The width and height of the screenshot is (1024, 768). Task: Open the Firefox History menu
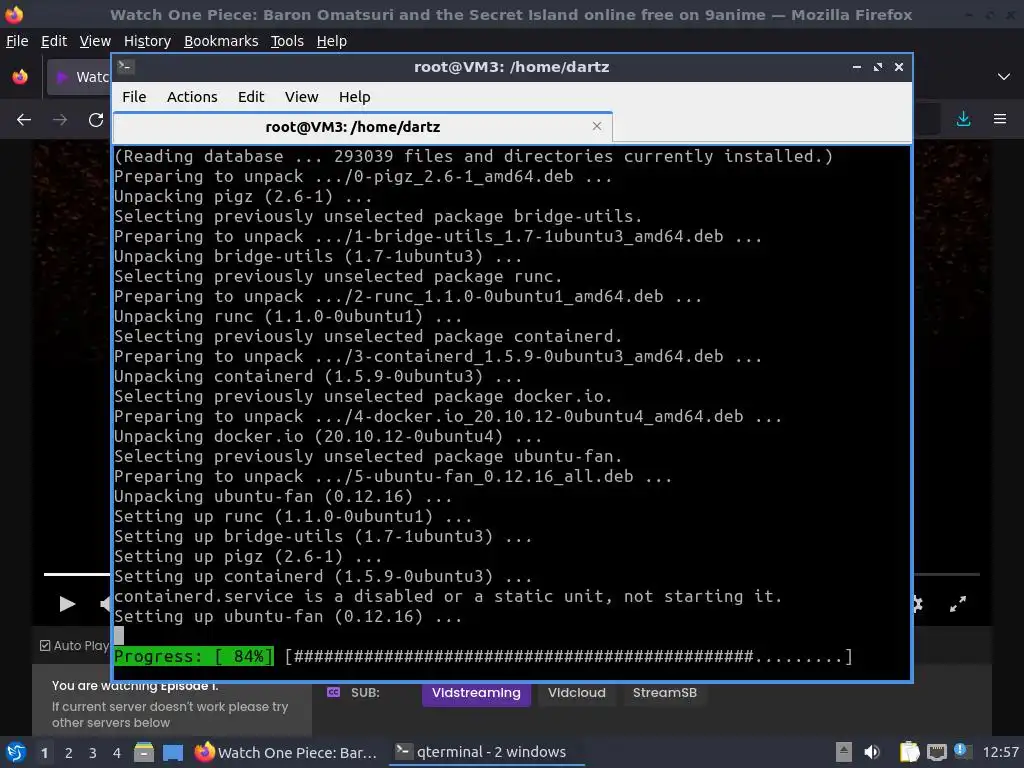tap(147, 41)
